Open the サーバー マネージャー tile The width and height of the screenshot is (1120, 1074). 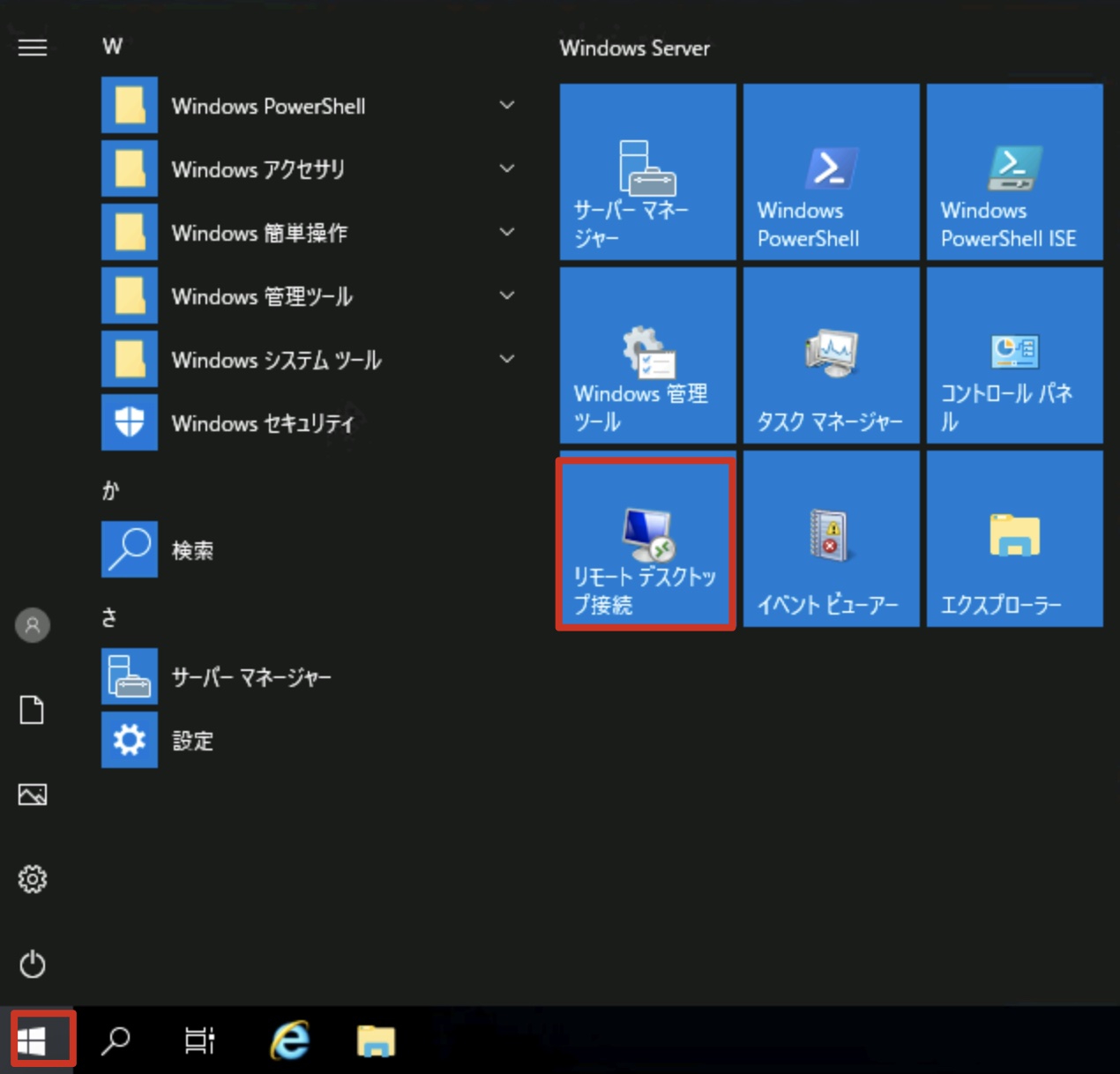648,172
